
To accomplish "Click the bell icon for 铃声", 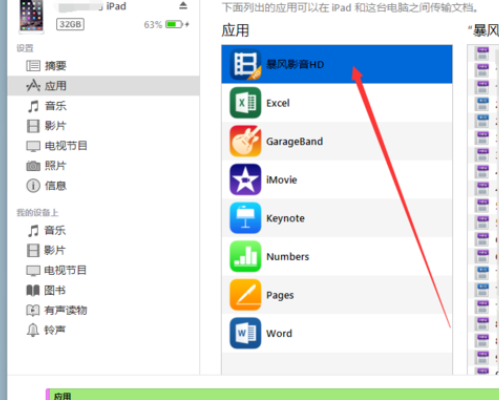I will coord(33,330).
